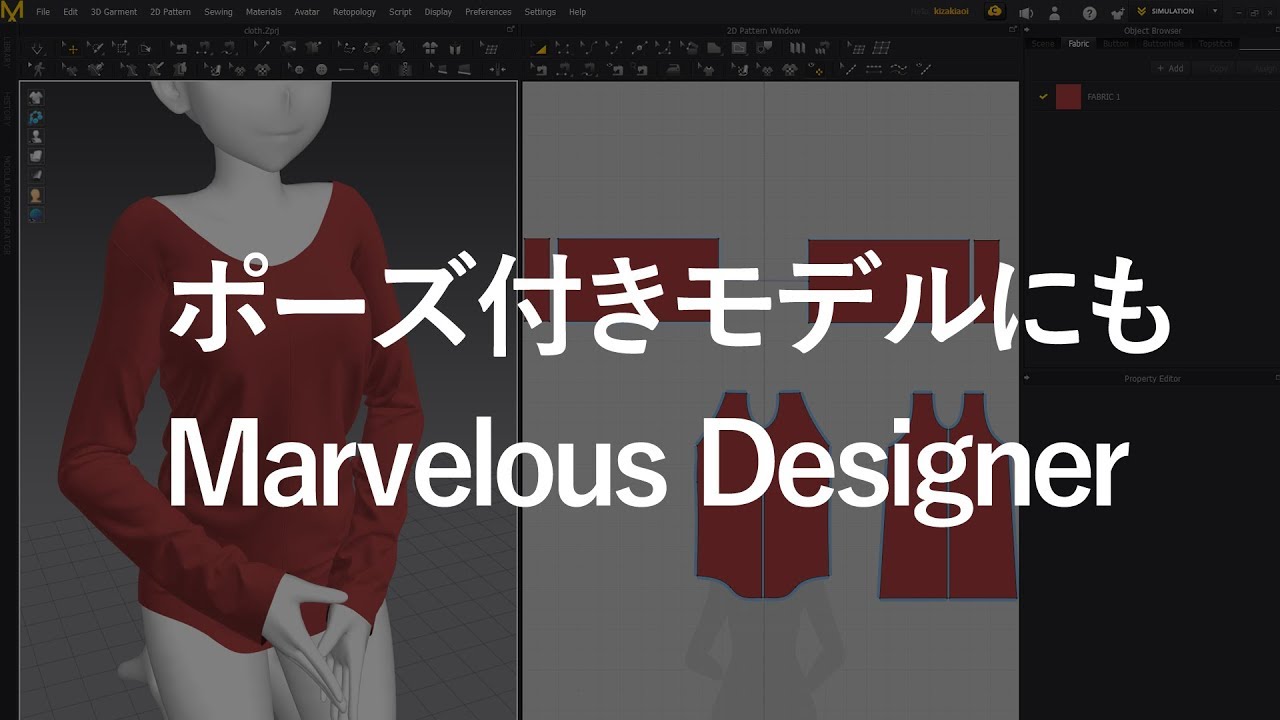The height and width of the screenshot is (720, 1280).
Task: Pop out the 2D Pattern Window
Action: pos(1013,30)
